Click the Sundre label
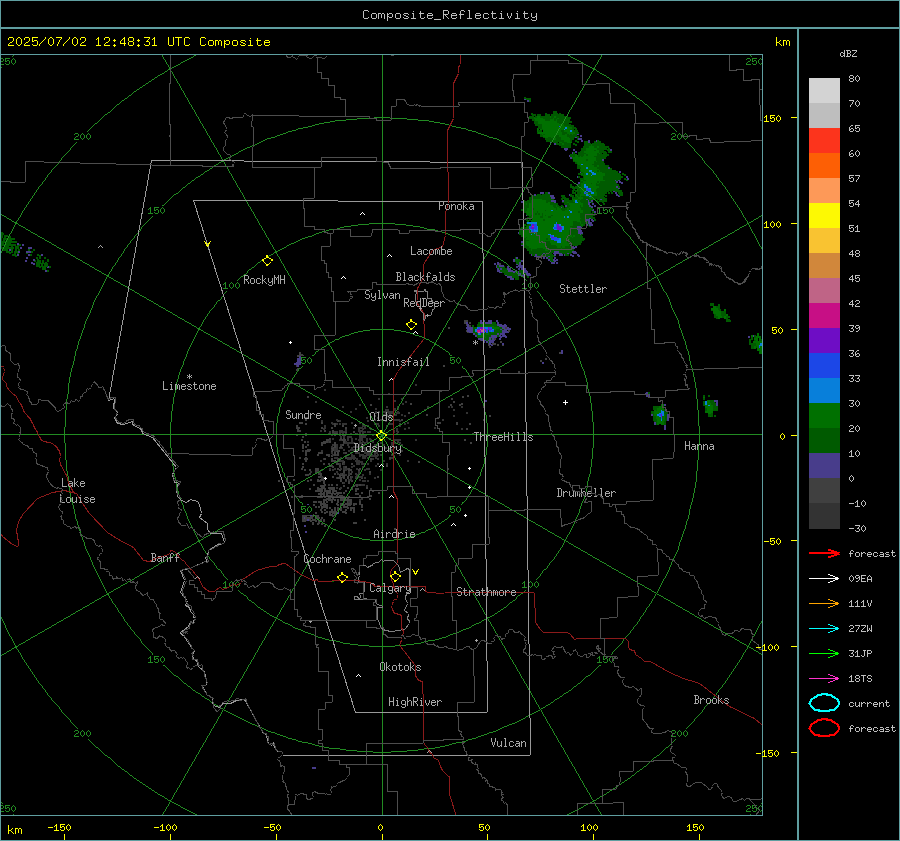The height and width of the screenshot is (841, 900). [303, 414]
